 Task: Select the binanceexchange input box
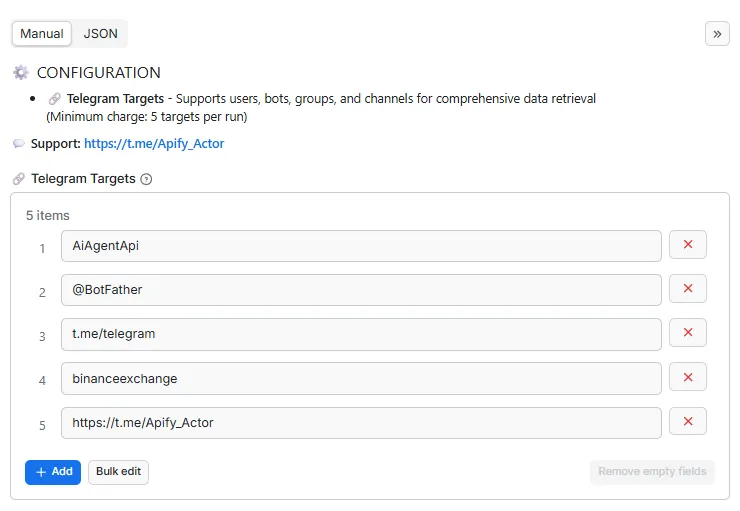[360, 378]
